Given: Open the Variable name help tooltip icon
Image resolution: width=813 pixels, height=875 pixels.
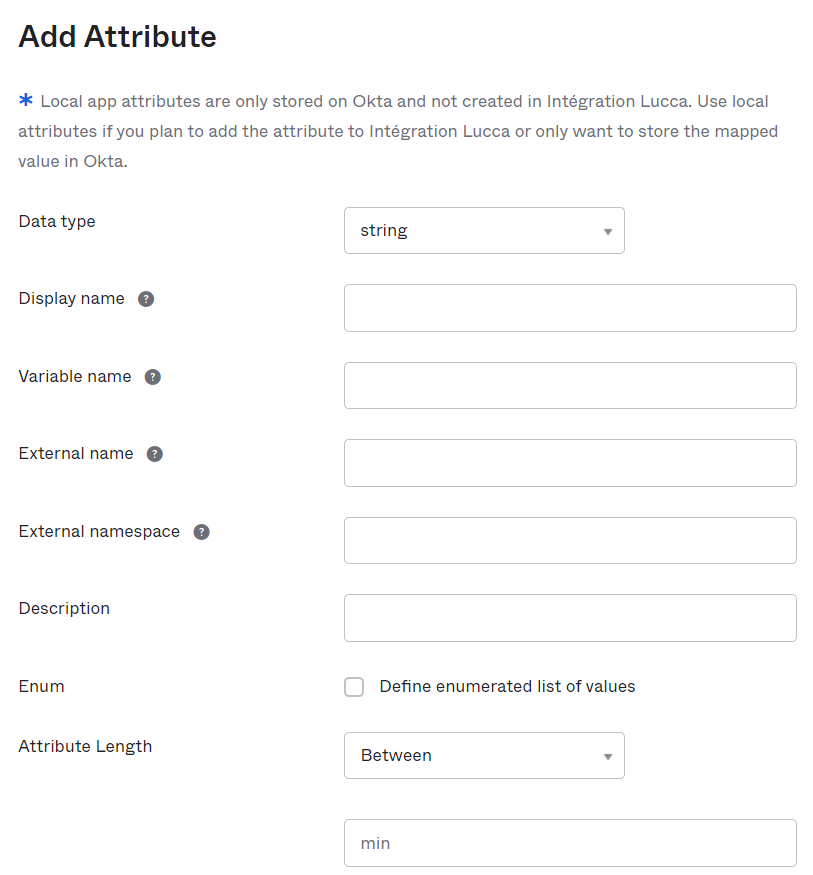Looking at the screenshot, I should coord(153,377).
